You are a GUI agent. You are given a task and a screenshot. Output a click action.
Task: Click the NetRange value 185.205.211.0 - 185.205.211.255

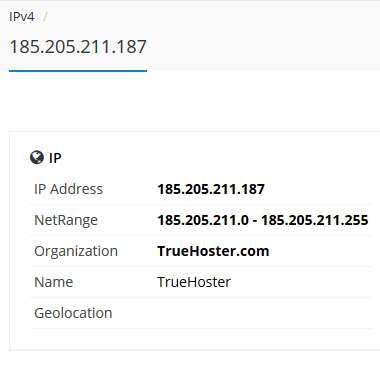[263, 220]
